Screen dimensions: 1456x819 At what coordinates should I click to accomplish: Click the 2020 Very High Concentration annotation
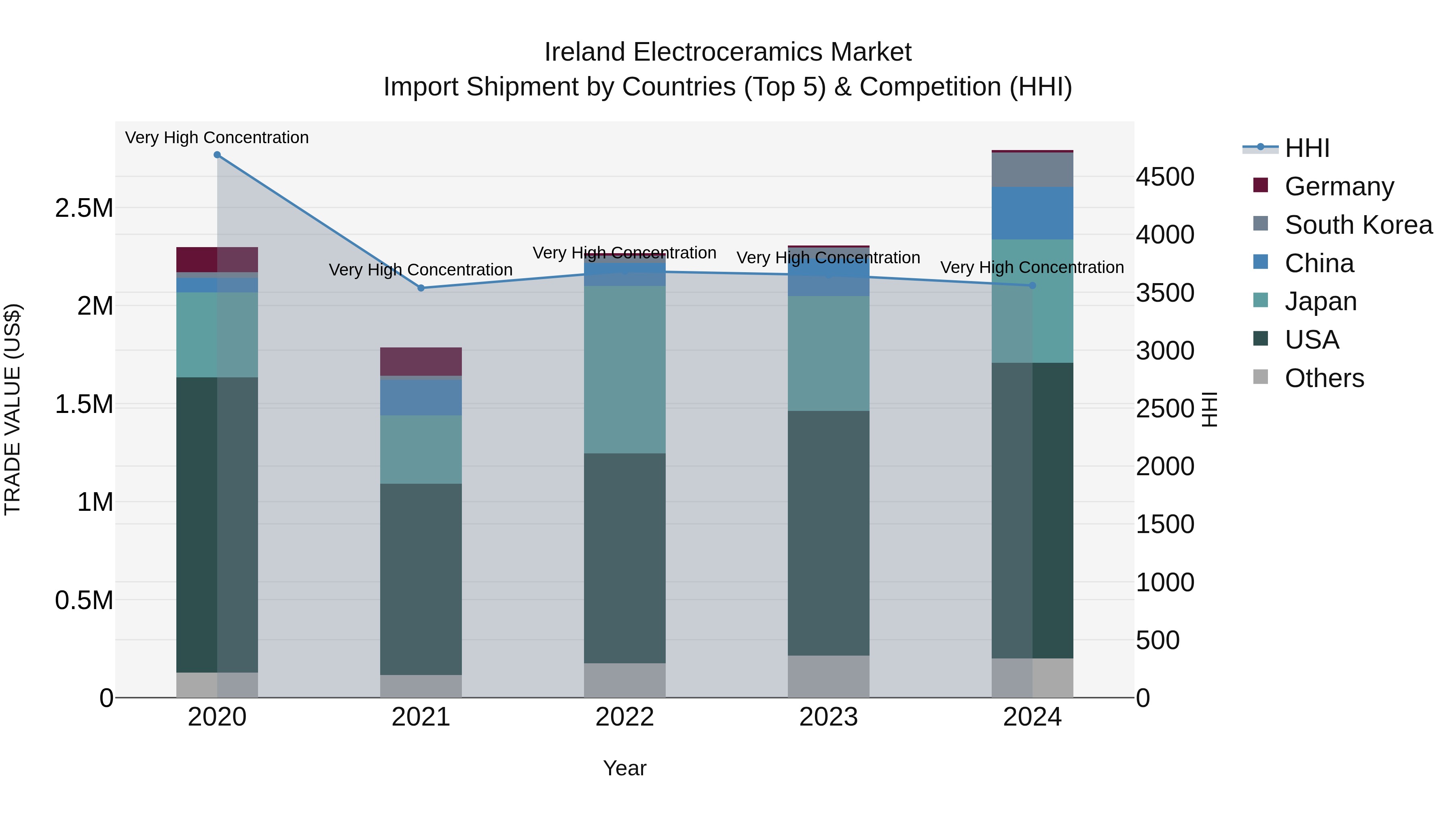pos(217,138)
